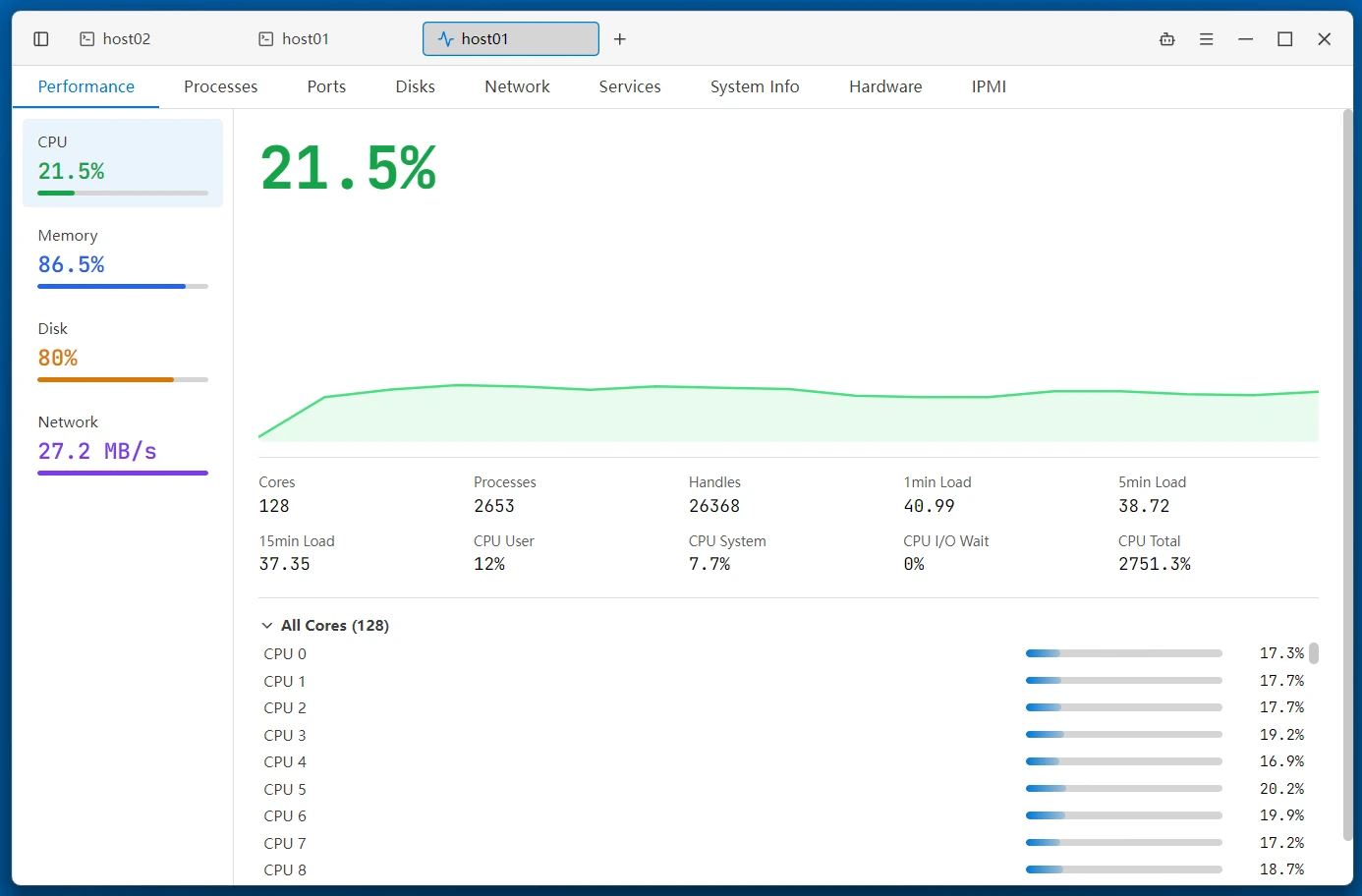Image resolution: width=1362 pixels, height=896 pixels.
Task: Go to the Network tab
Action: 517,86
